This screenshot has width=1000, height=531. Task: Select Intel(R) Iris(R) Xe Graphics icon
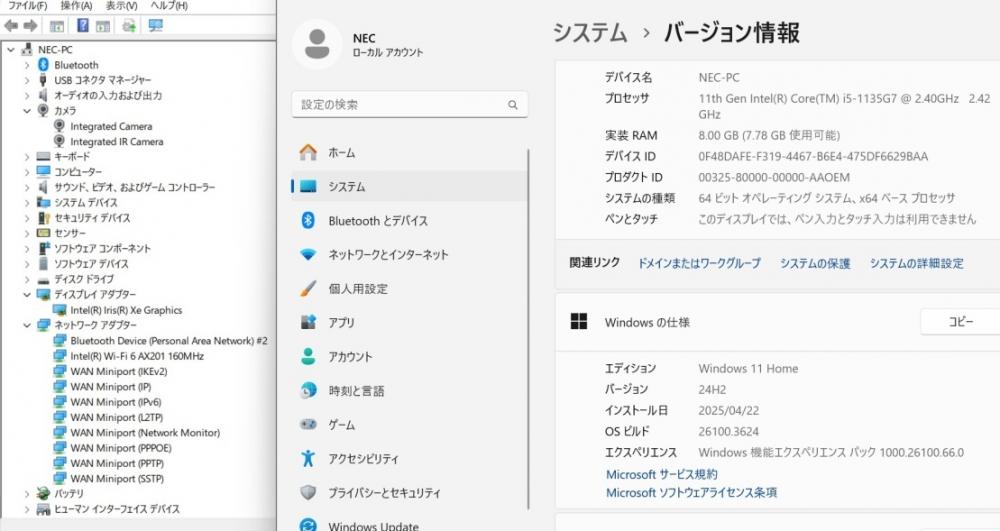pos(59,310)
